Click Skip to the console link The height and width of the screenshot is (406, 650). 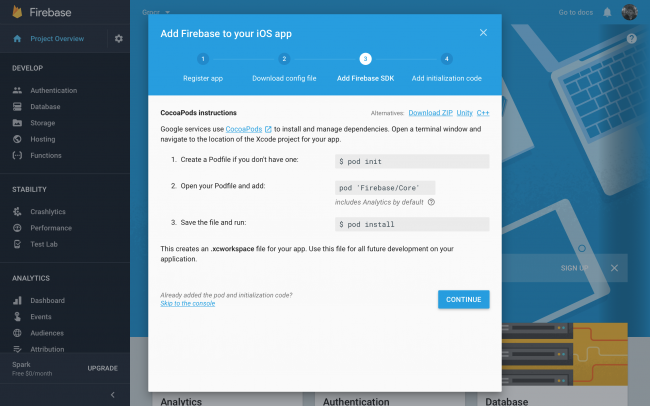tap(188, 304)
